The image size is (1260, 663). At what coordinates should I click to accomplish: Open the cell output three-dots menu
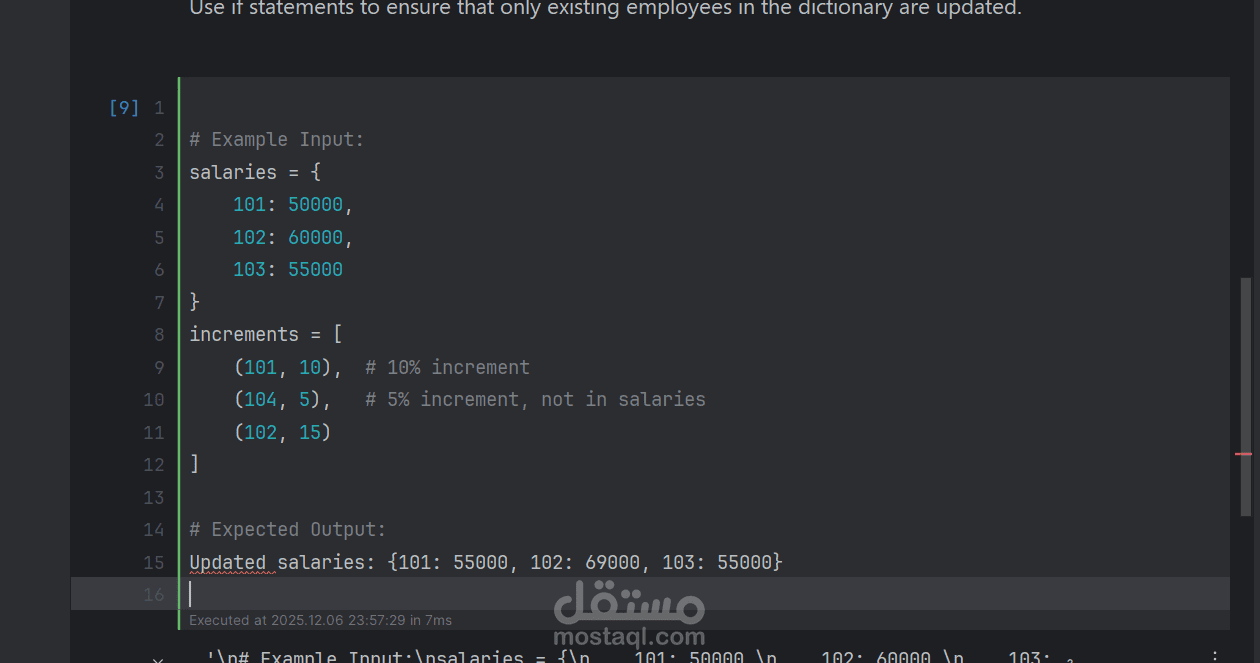tap(1216, 657)
